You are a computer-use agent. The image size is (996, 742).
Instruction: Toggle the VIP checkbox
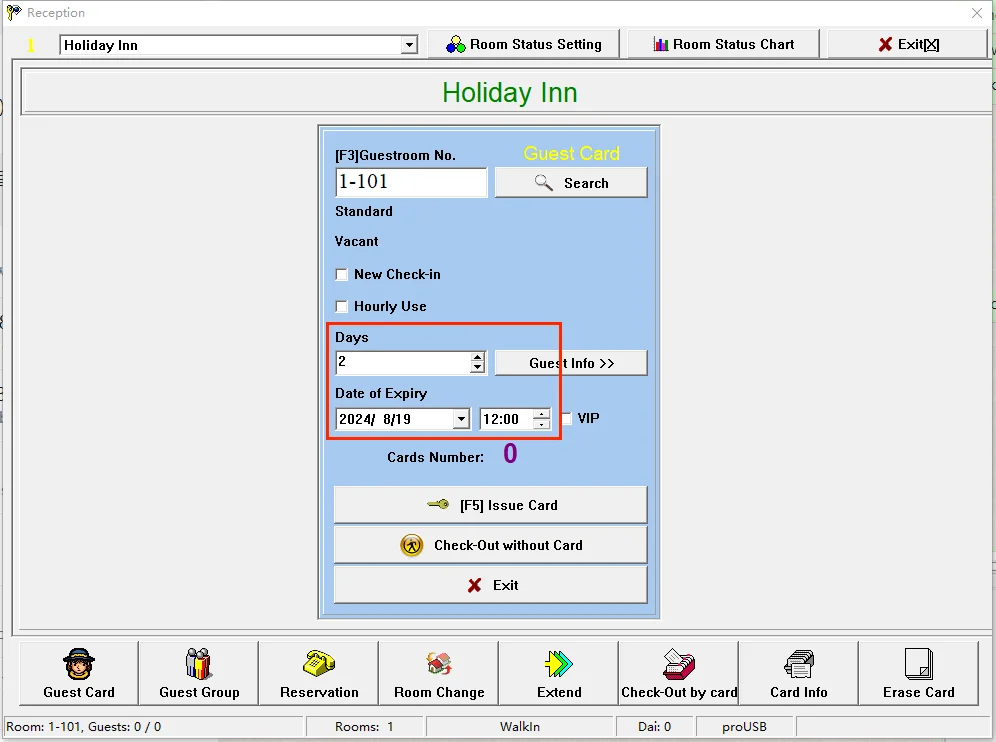(x=567, y=419)
